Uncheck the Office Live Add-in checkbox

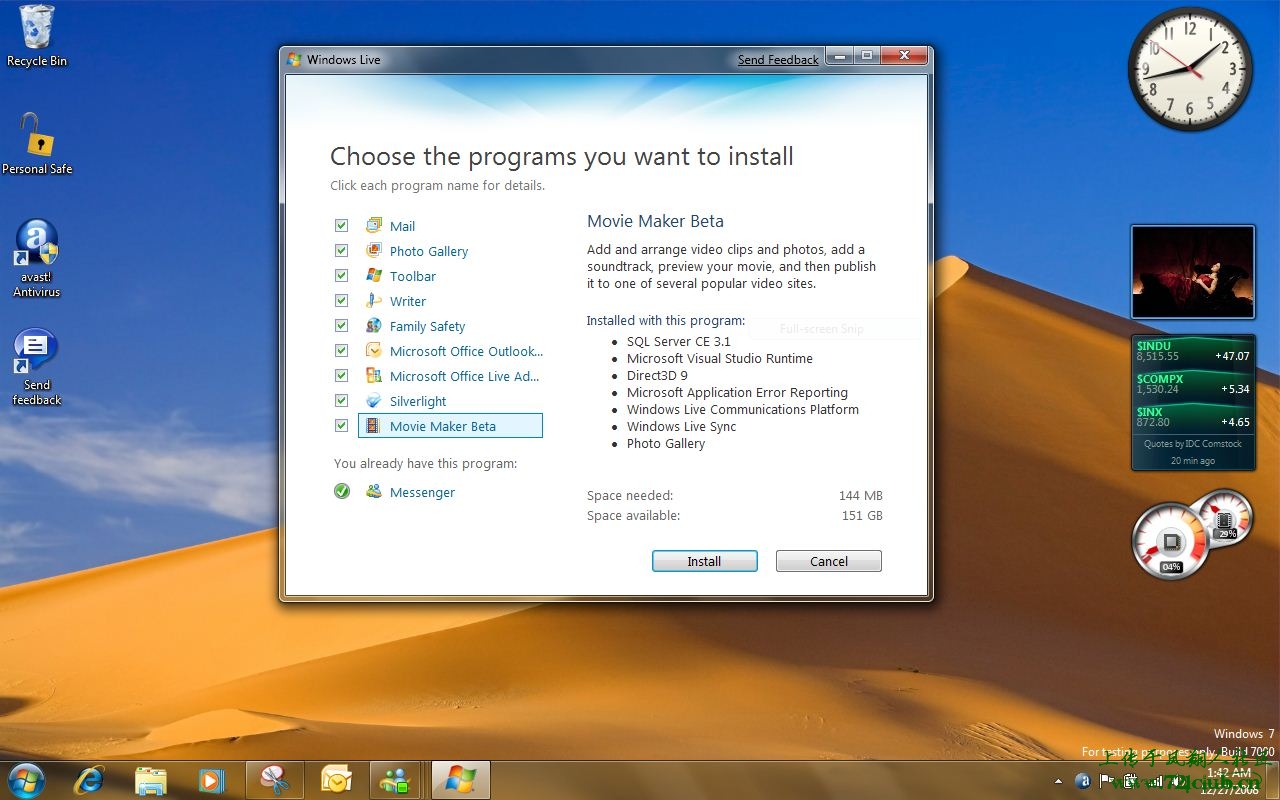(x=341, y=375)
